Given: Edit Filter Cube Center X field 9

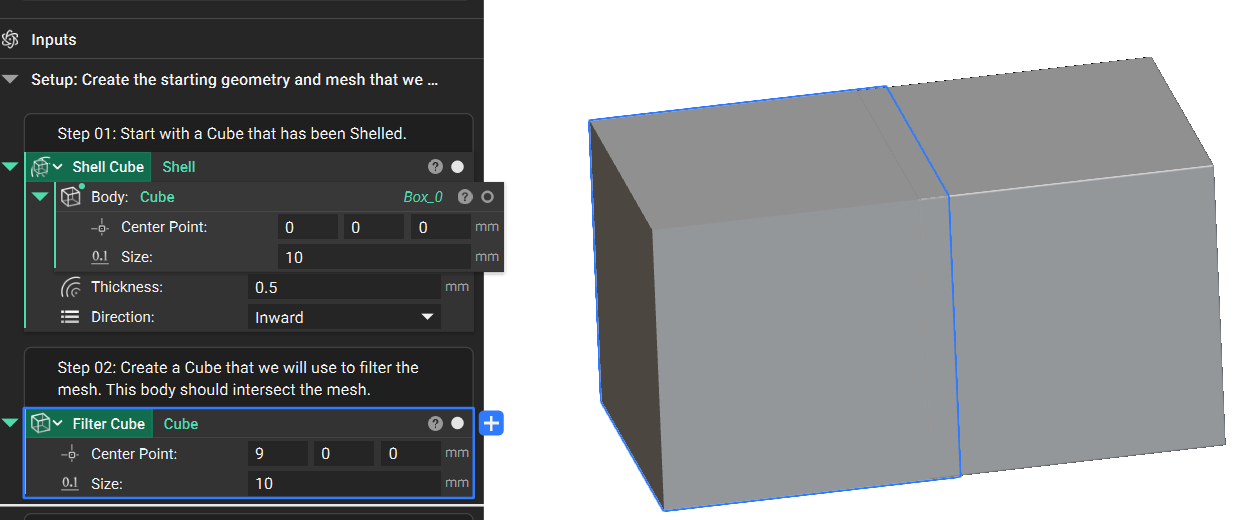Looking at the screenshot, I should 278,454.
